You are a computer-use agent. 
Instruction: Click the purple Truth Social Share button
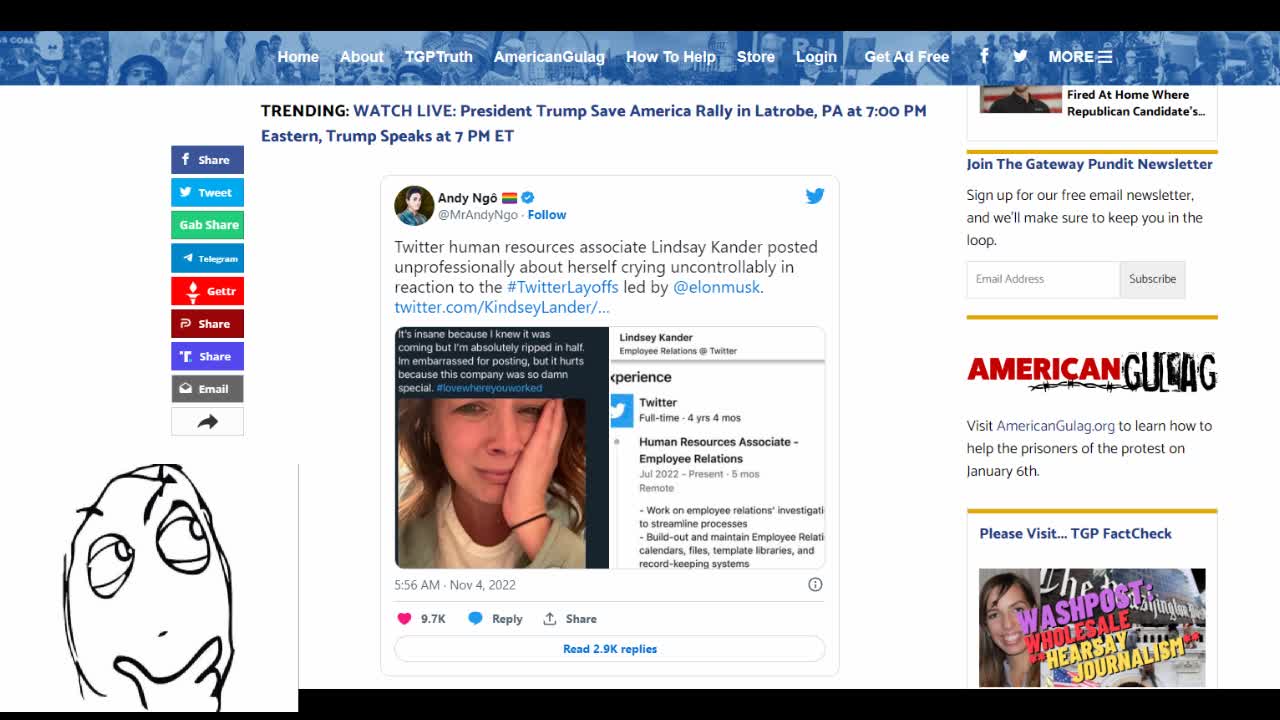click(x=207, y=356)
